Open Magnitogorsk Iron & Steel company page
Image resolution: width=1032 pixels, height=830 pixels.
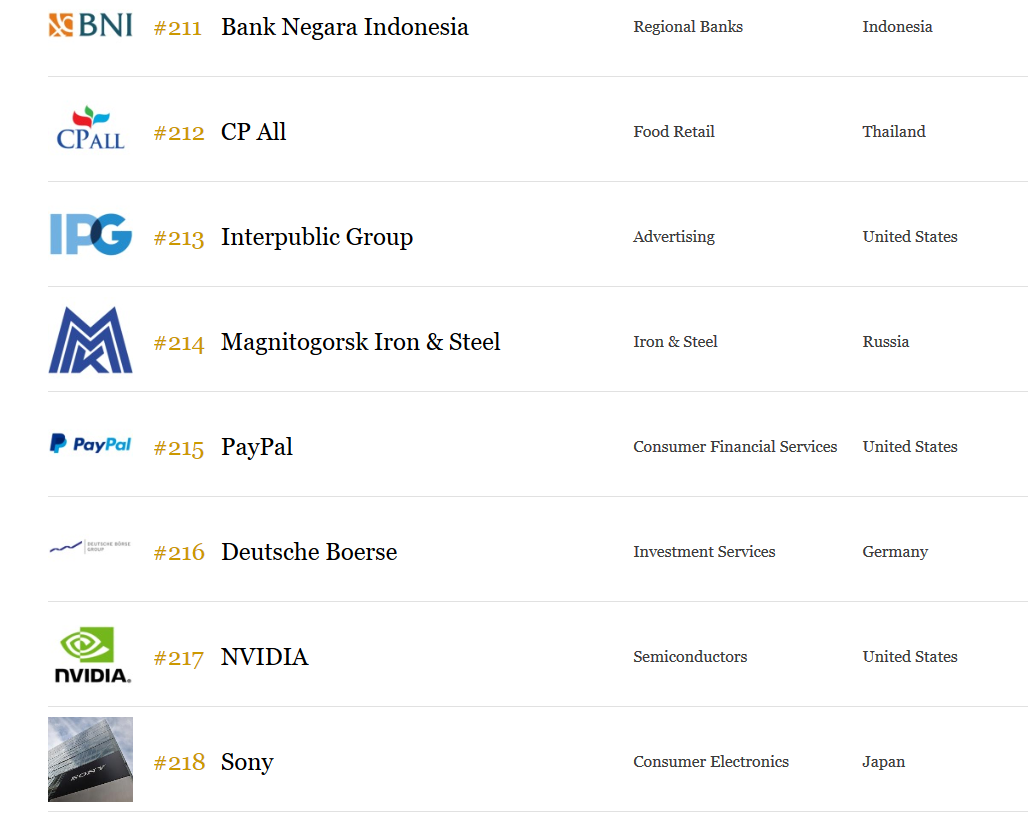pyautogui.click(x=360, y=342)
